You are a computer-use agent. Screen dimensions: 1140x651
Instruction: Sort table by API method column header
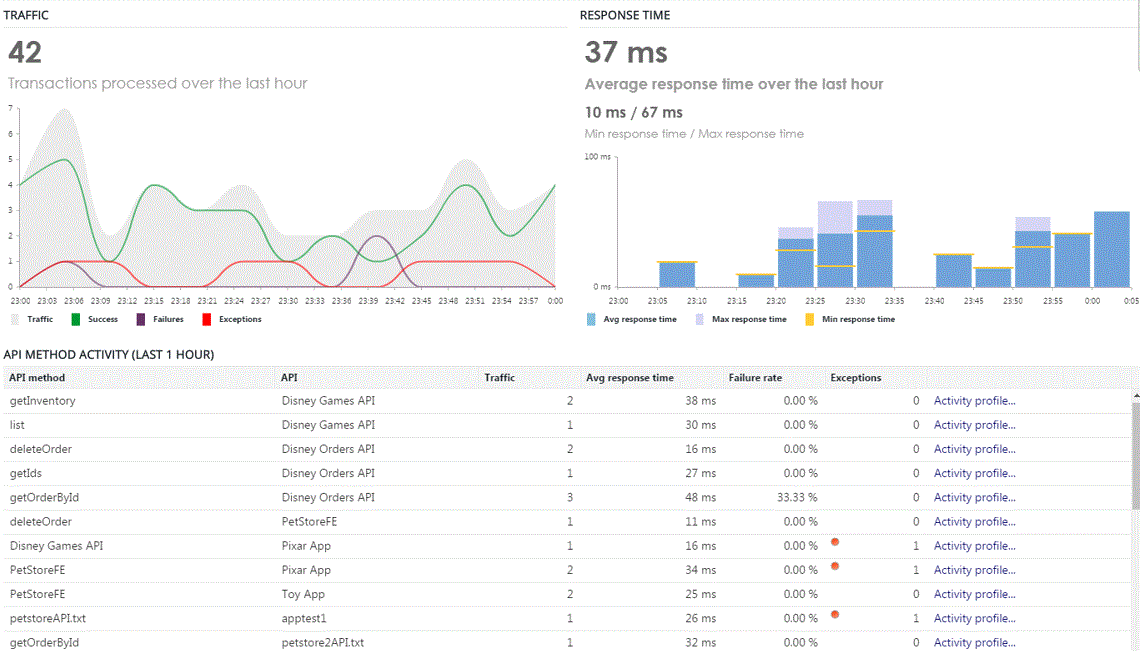37,378
